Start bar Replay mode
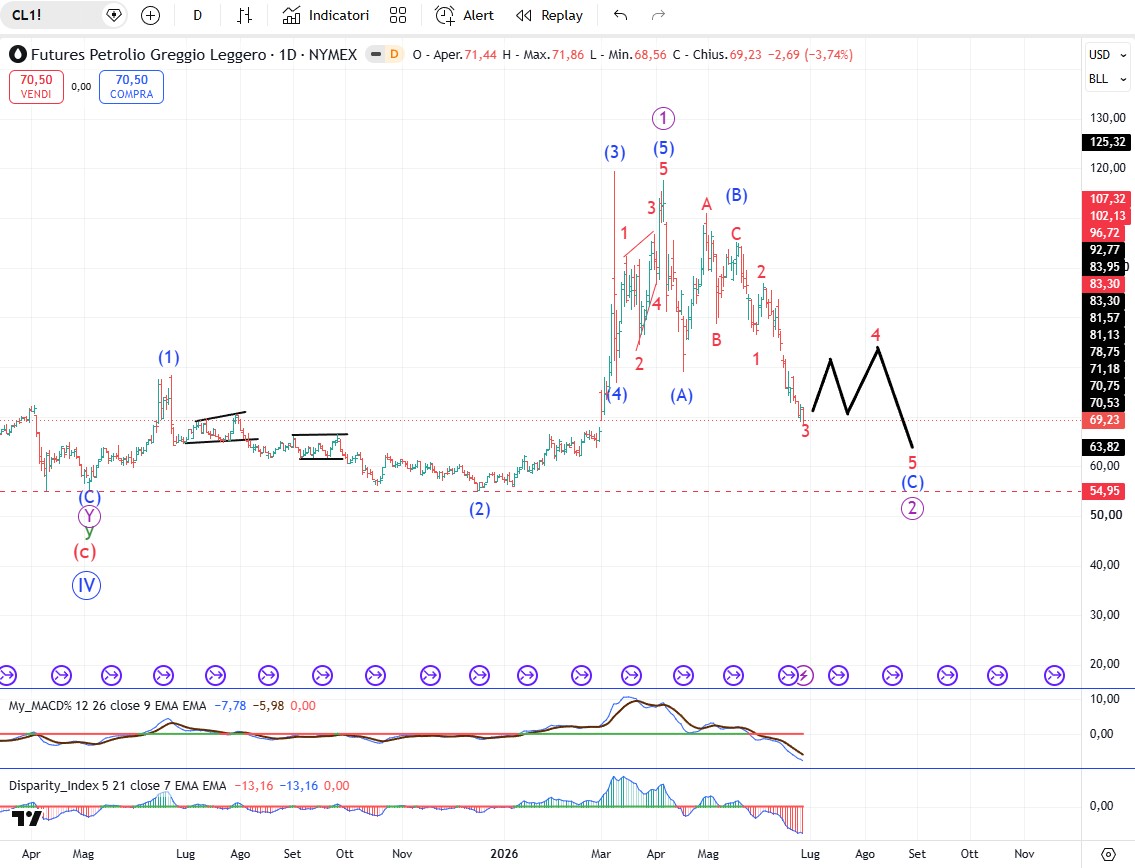 pyautogui.click(x=549, y=15)
